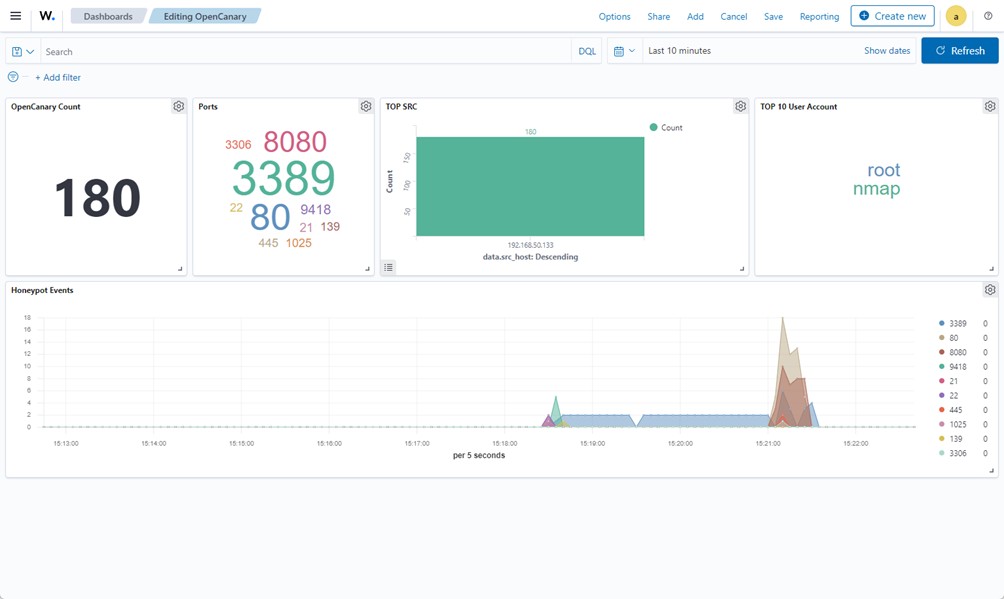Open the date quick menu calendar dropdown

point(624,51)
